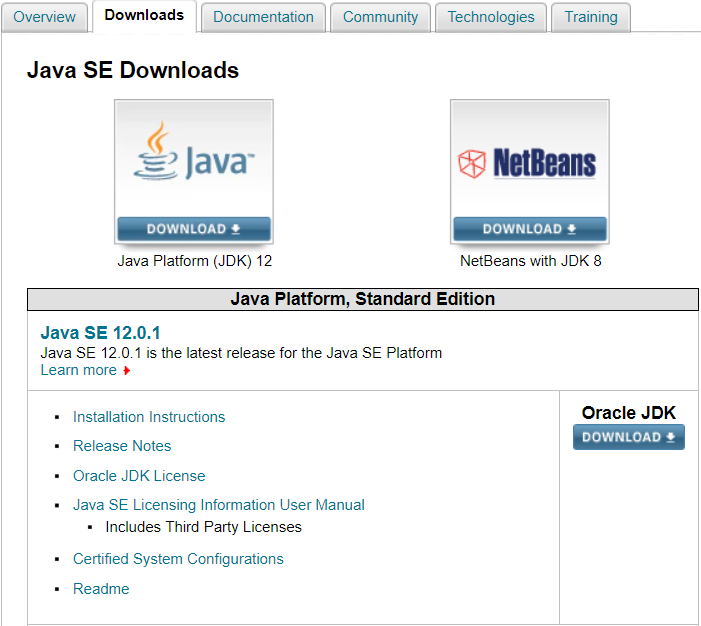Select the Downloads tab
The height and width of the screenshot is (626, 701).
pyautogui.click(x=144, y=16)
